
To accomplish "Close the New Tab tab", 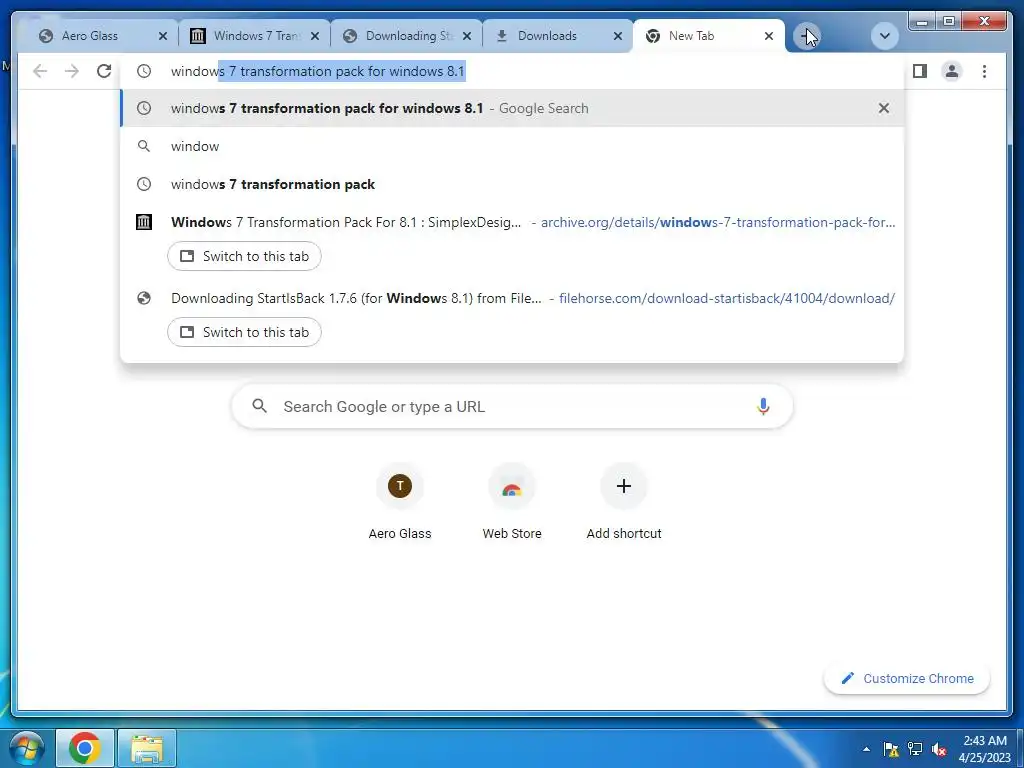I will click(x=769, y=36).
